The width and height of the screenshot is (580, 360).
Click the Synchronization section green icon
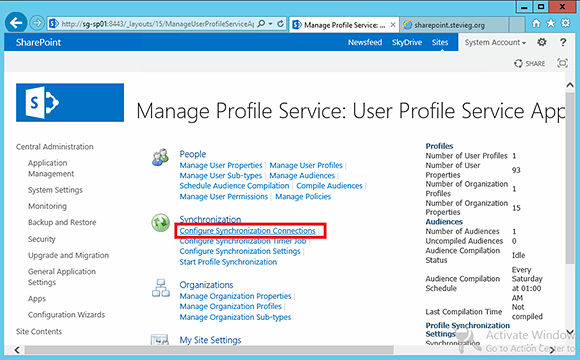(161, 223)
